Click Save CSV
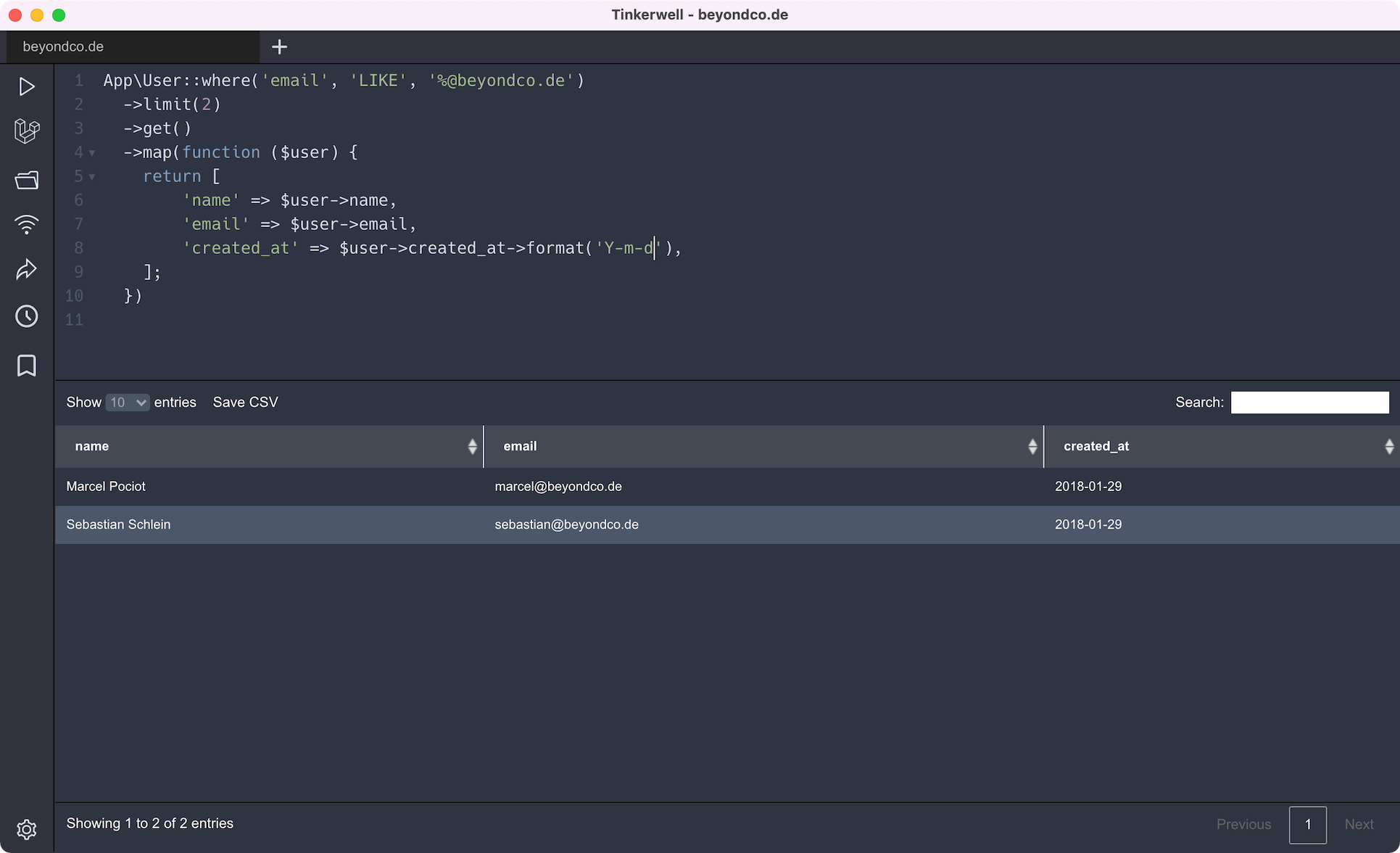Viewport: 1400px width, 853px height. [245, 403]
